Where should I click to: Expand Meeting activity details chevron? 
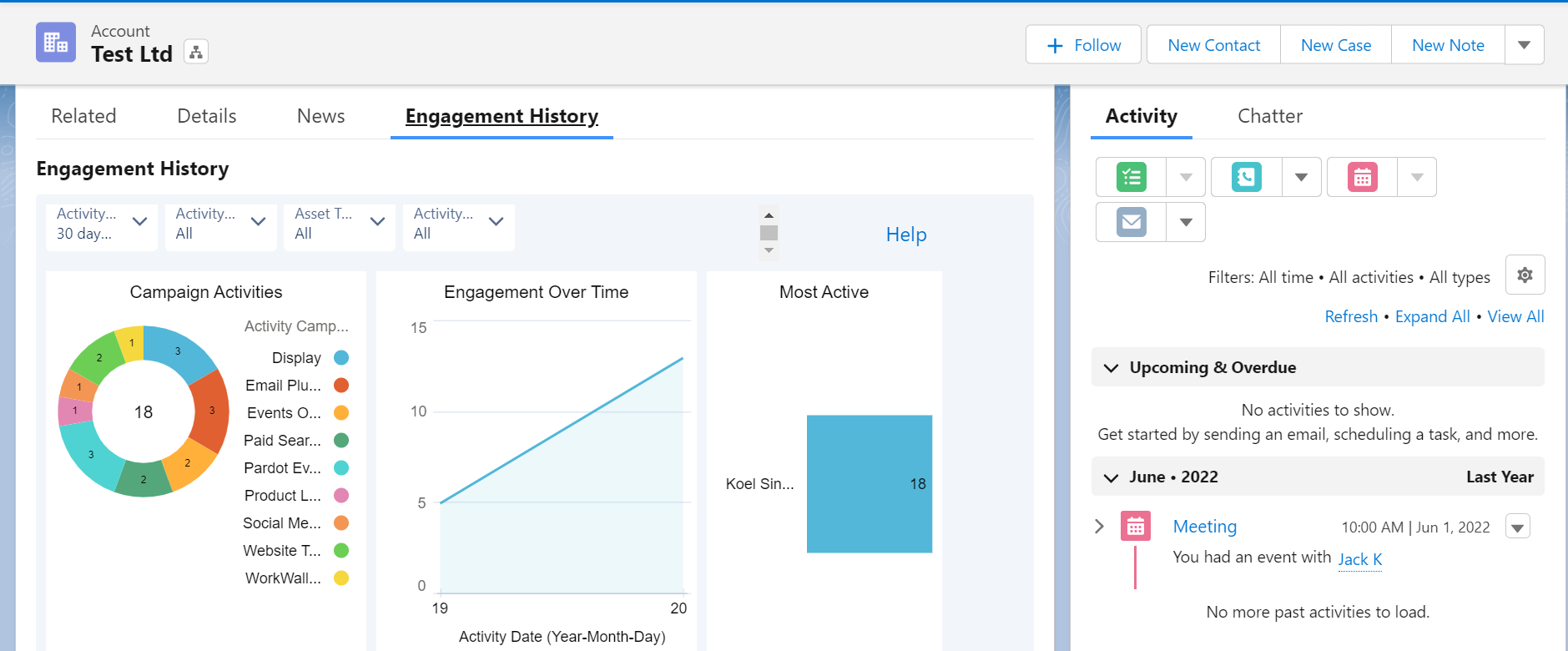pyautogui.click(x=1099, y=526)
